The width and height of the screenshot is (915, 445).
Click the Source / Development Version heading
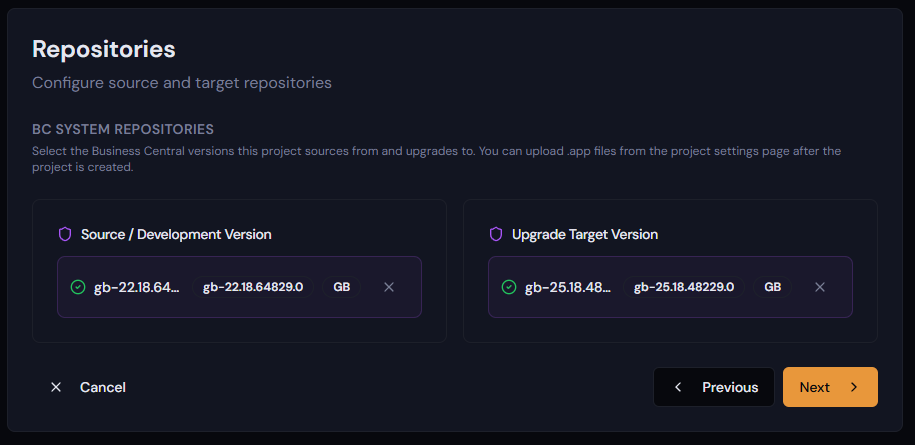(176, 234)
